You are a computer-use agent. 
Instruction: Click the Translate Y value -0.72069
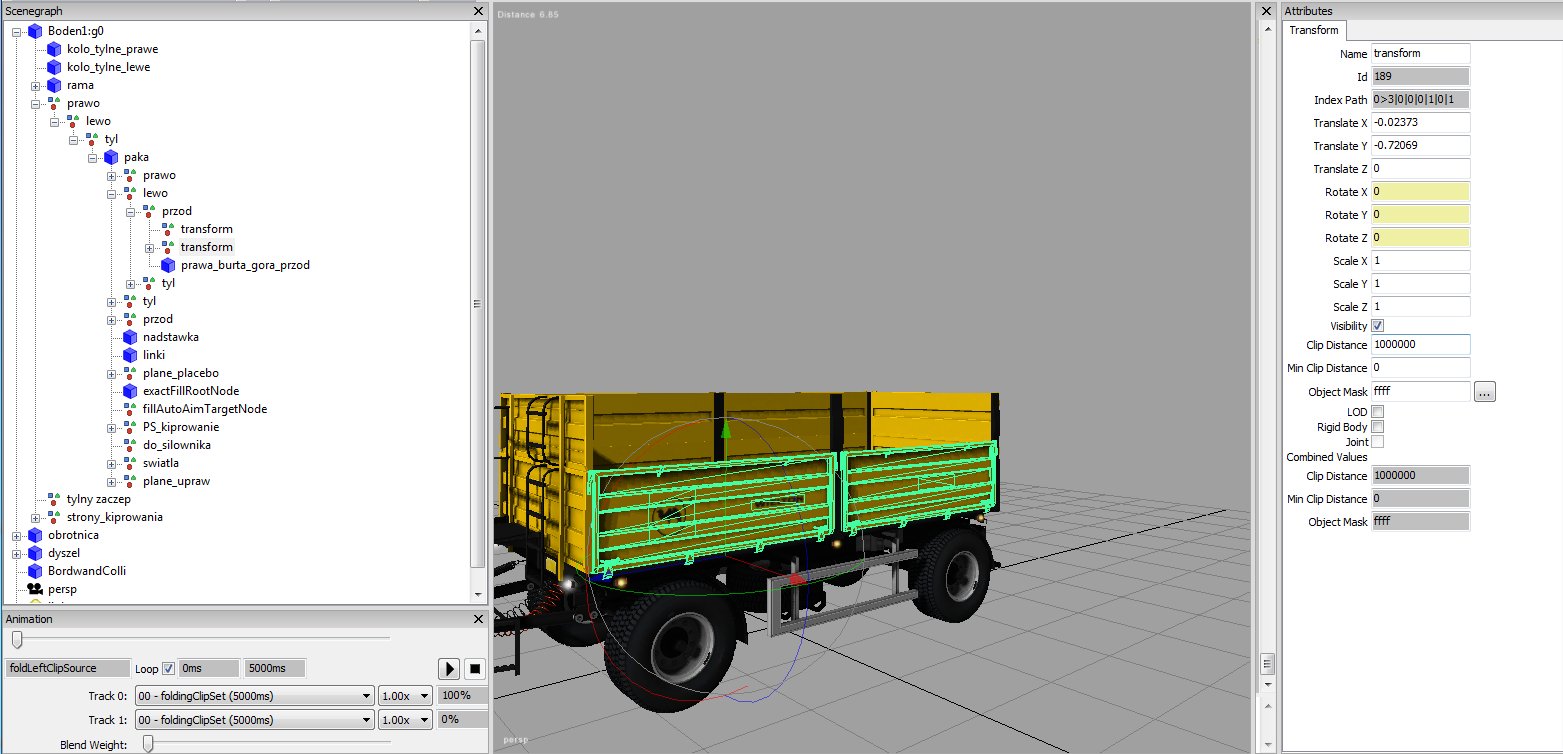(x=1420, y=146)
